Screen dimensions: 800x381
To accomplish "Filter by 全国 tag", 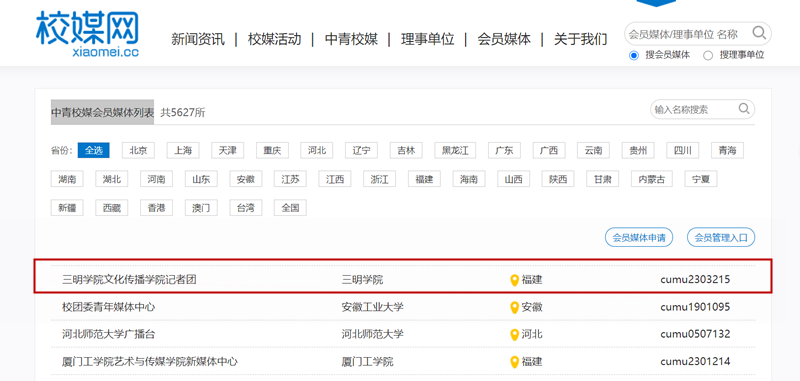I will pyautogui.click(x=290, y=208).
